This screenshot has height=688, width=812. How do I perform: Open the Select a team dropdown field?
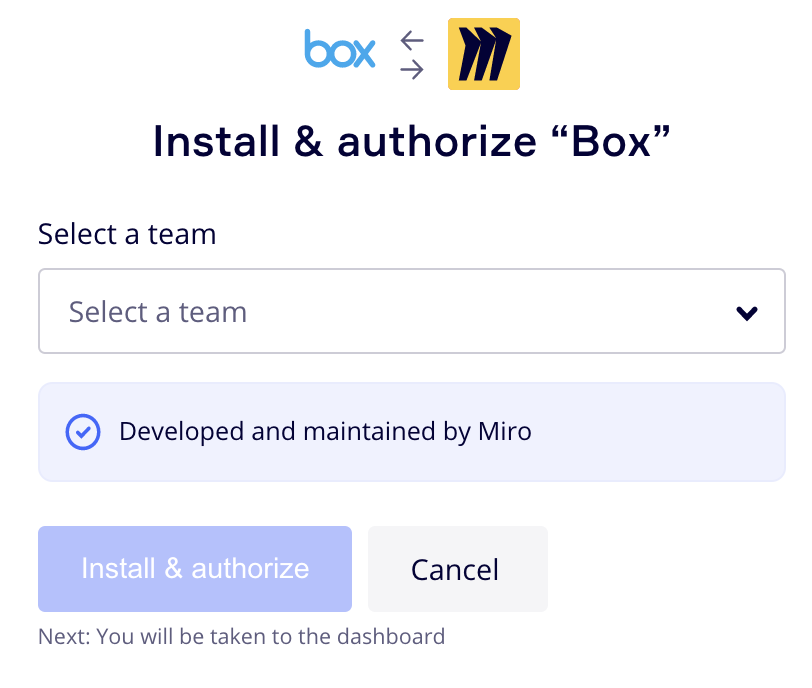[x=411, y=311]
